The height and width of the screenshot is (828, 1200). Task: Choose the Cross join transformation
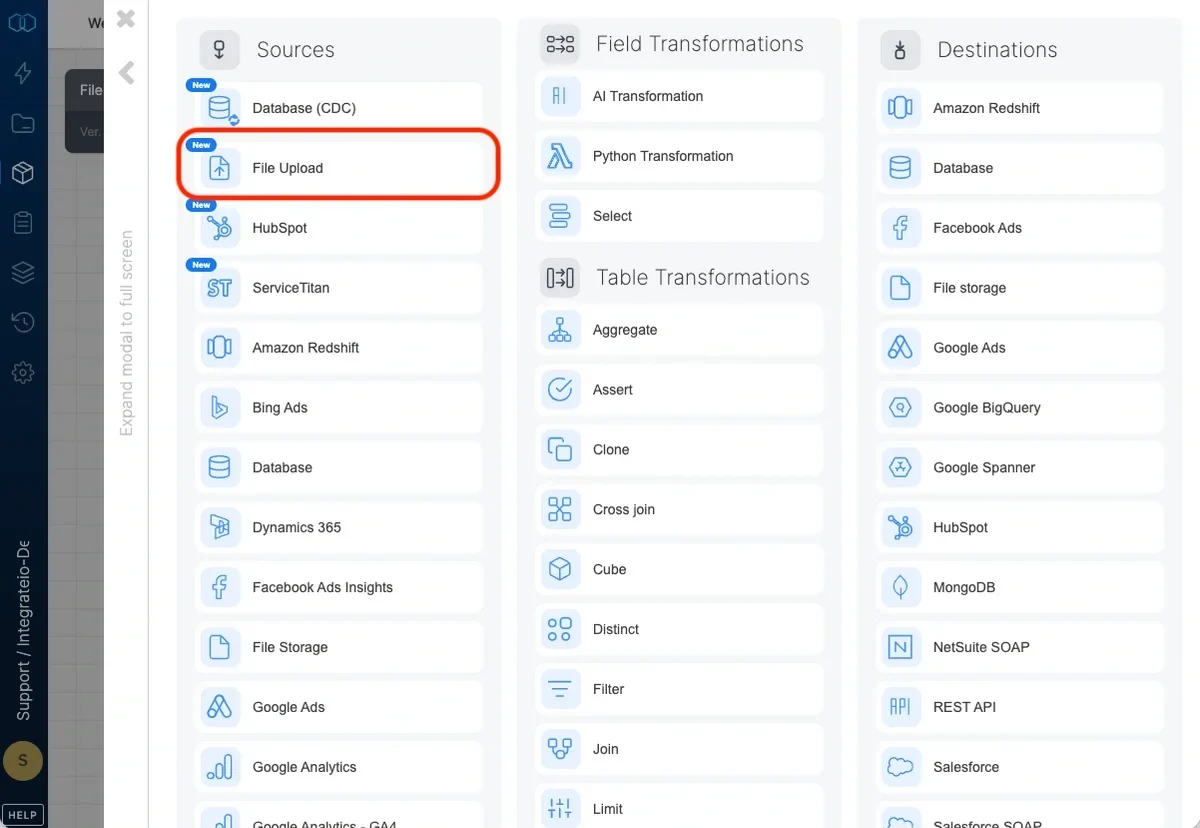tap(679, 509)
